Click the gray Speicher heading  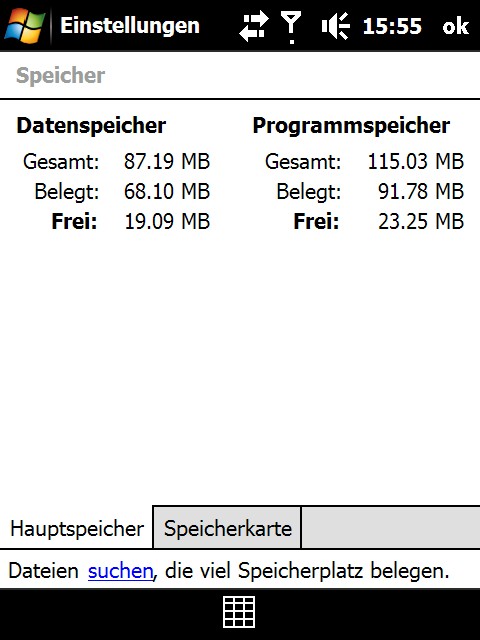60,76
